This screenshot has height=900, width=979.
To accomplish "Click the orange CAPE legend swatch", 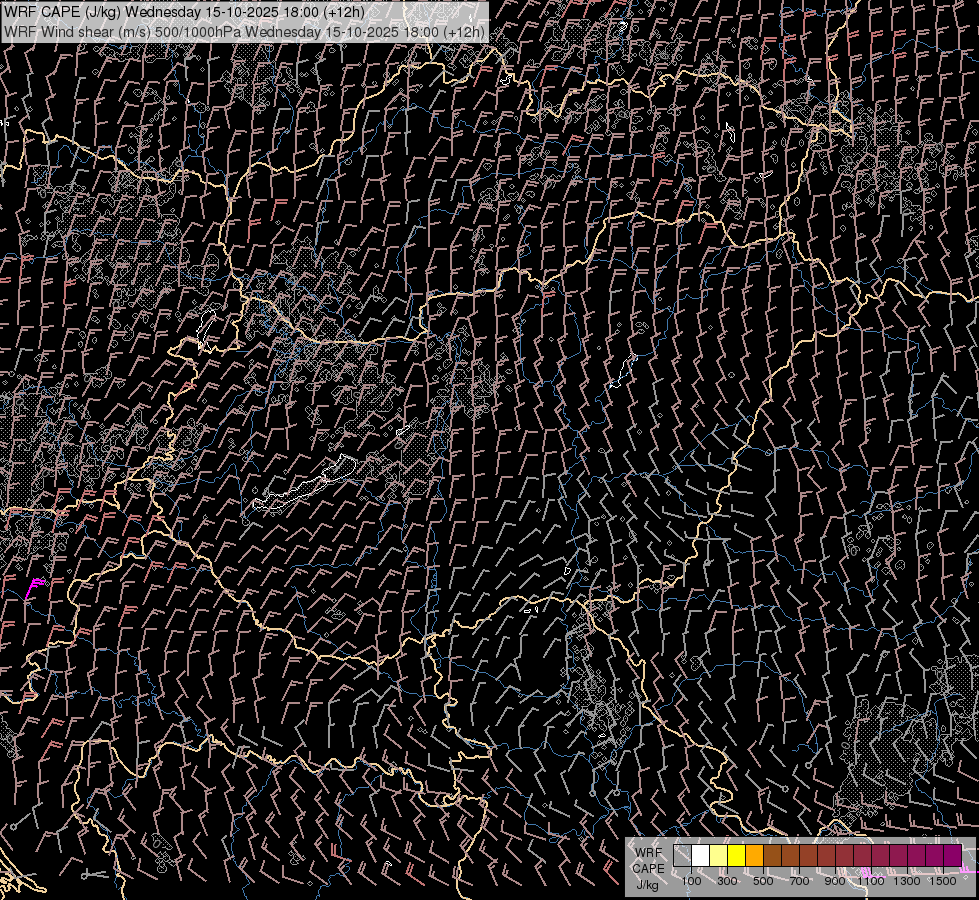I will pyautogui.click(x=754, y=856).
